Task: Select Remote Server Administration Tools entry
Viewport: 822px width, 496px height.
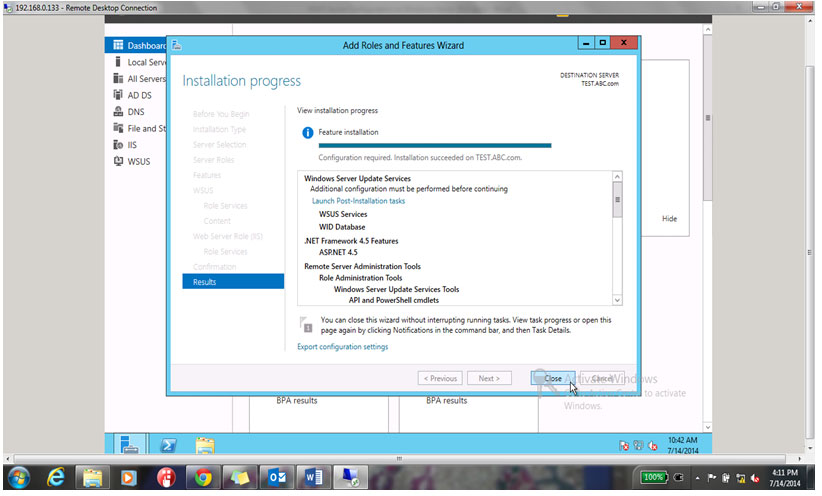Action: click(x=362, y=266)
